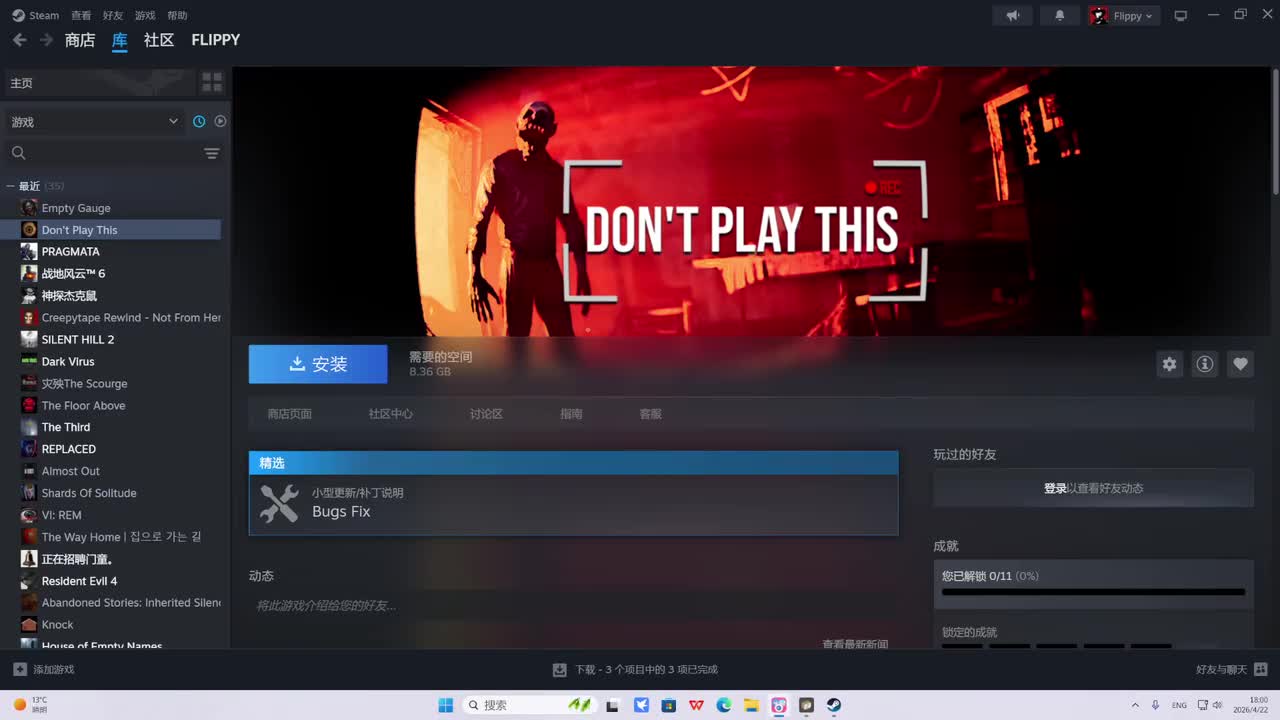Viewport: 1280px width, 720px height.
Task: Click the Resident Evil 4 game icon
Action: point(29,581)
